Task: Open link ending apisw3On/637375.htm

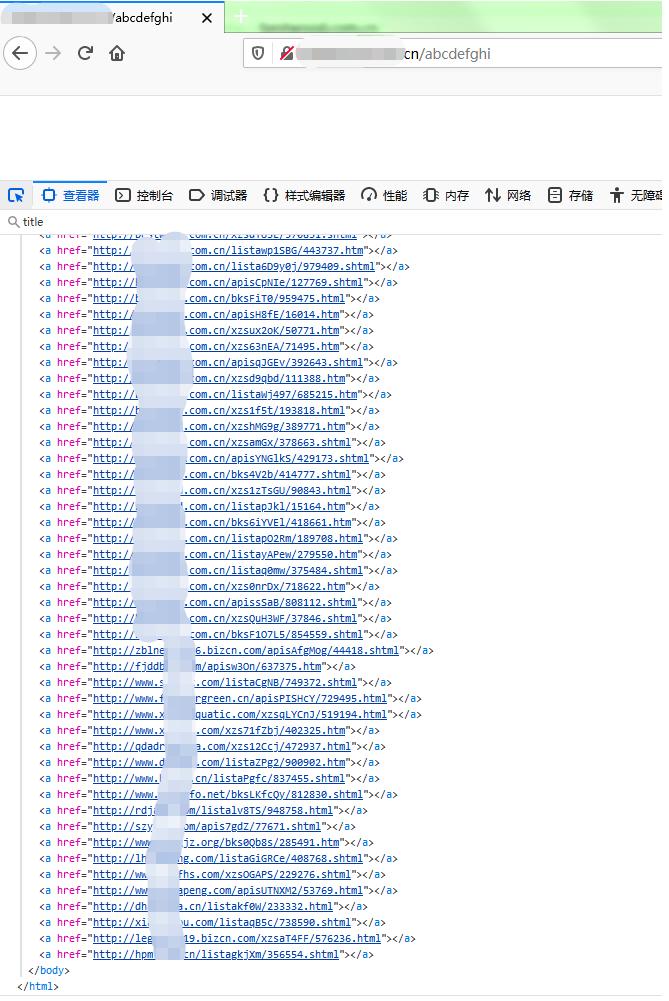Action: (x=207, y=666)
